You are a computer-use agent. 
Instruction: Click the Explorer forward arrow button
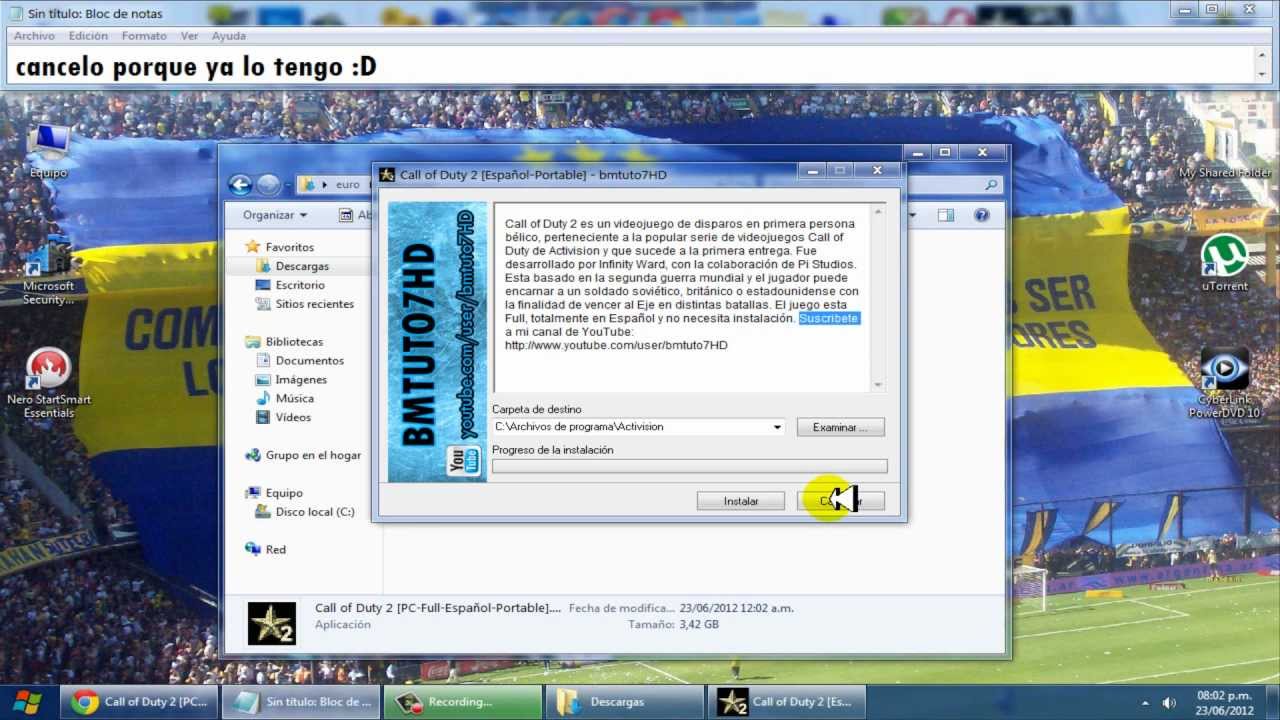click(268, 185)
